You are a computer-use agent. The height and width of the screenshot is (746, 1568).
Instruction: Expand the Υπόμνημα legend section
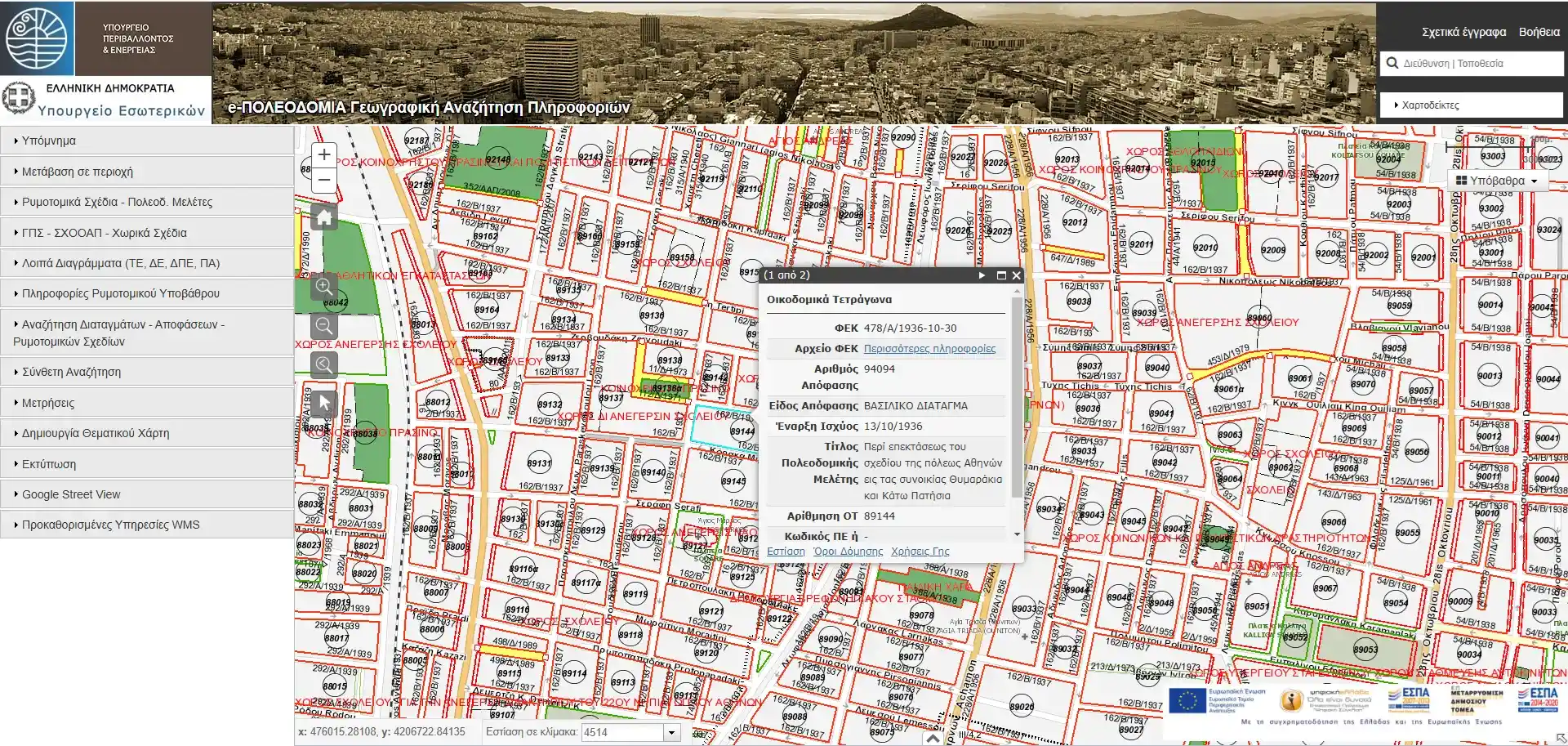click(x=147, y=141)
